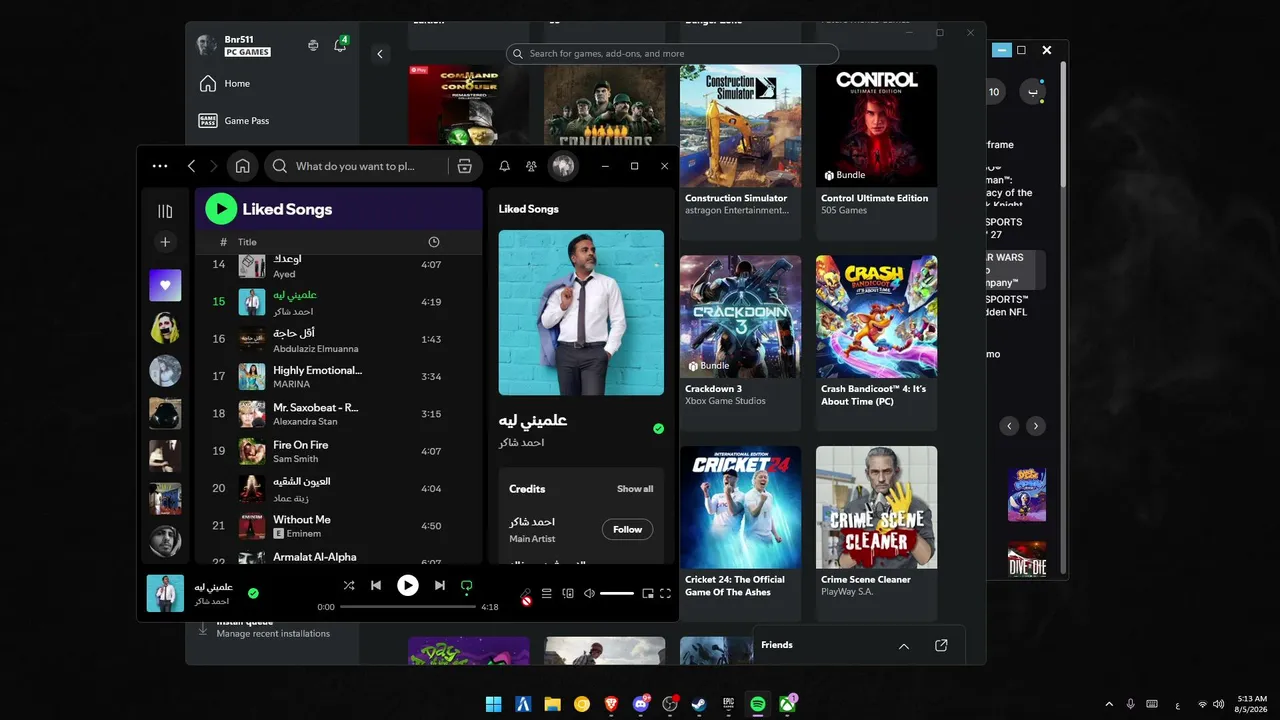Pop out the Friends panel
The image size is (1280, 720).
click(x=941, y=646)
